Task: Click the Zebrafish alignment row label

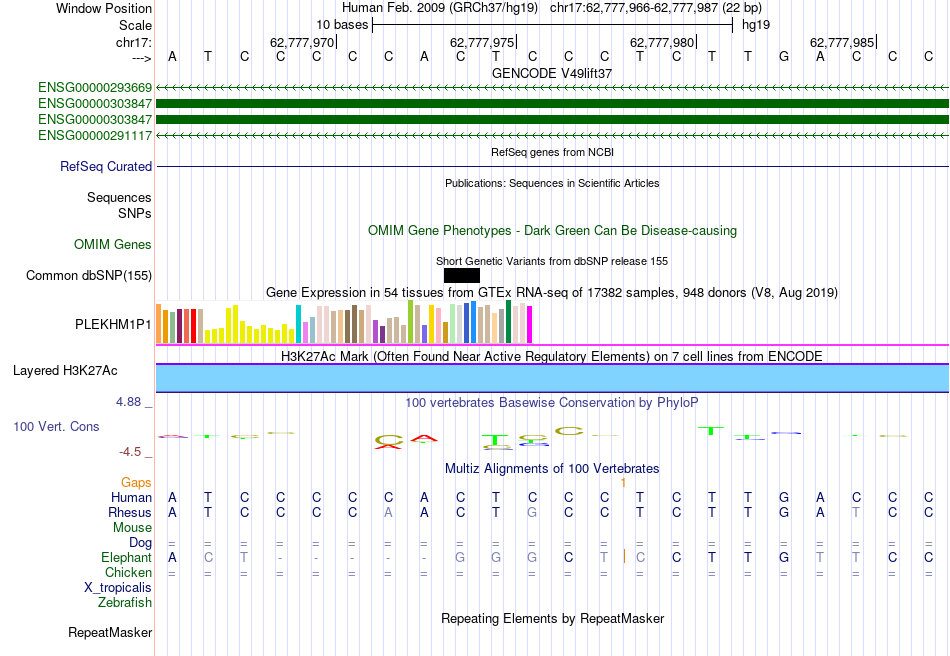Action: pyautogui.click(x=125, y=603)
